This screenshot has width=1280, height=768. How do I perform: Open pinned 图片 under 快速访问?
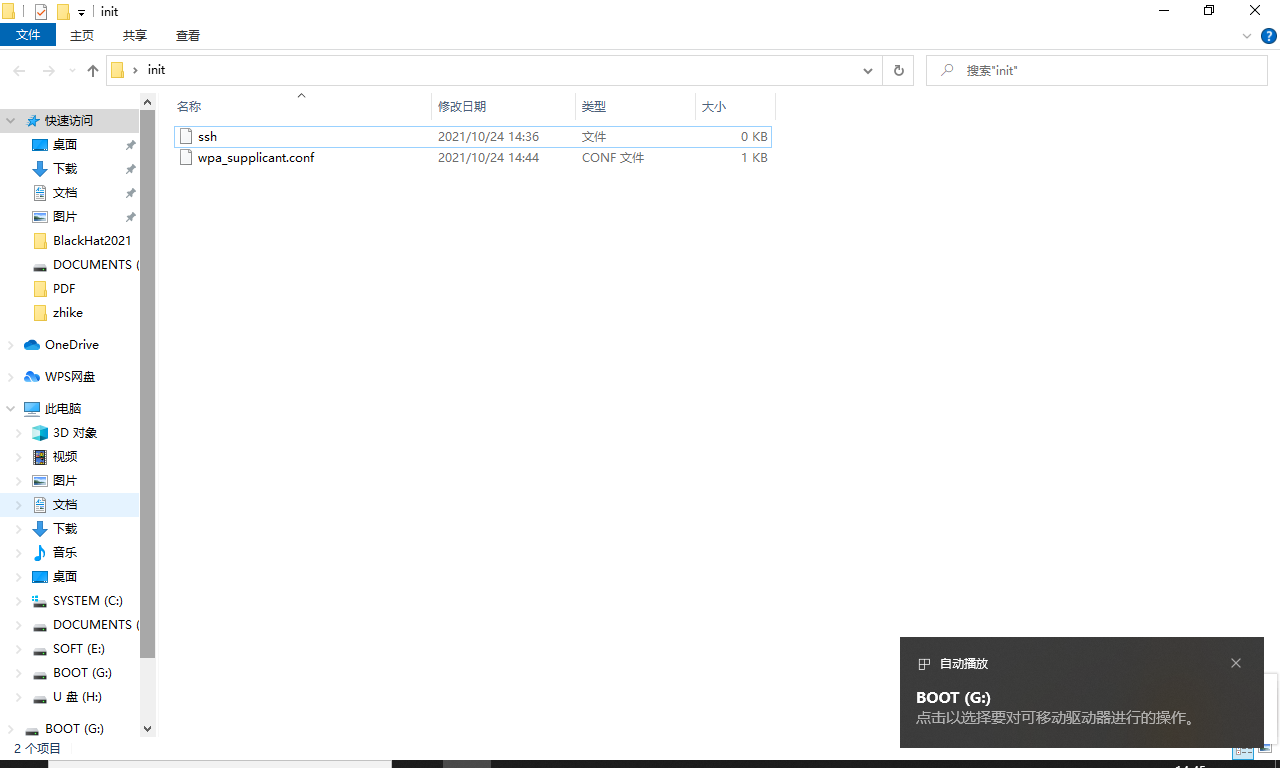point(65,217)
